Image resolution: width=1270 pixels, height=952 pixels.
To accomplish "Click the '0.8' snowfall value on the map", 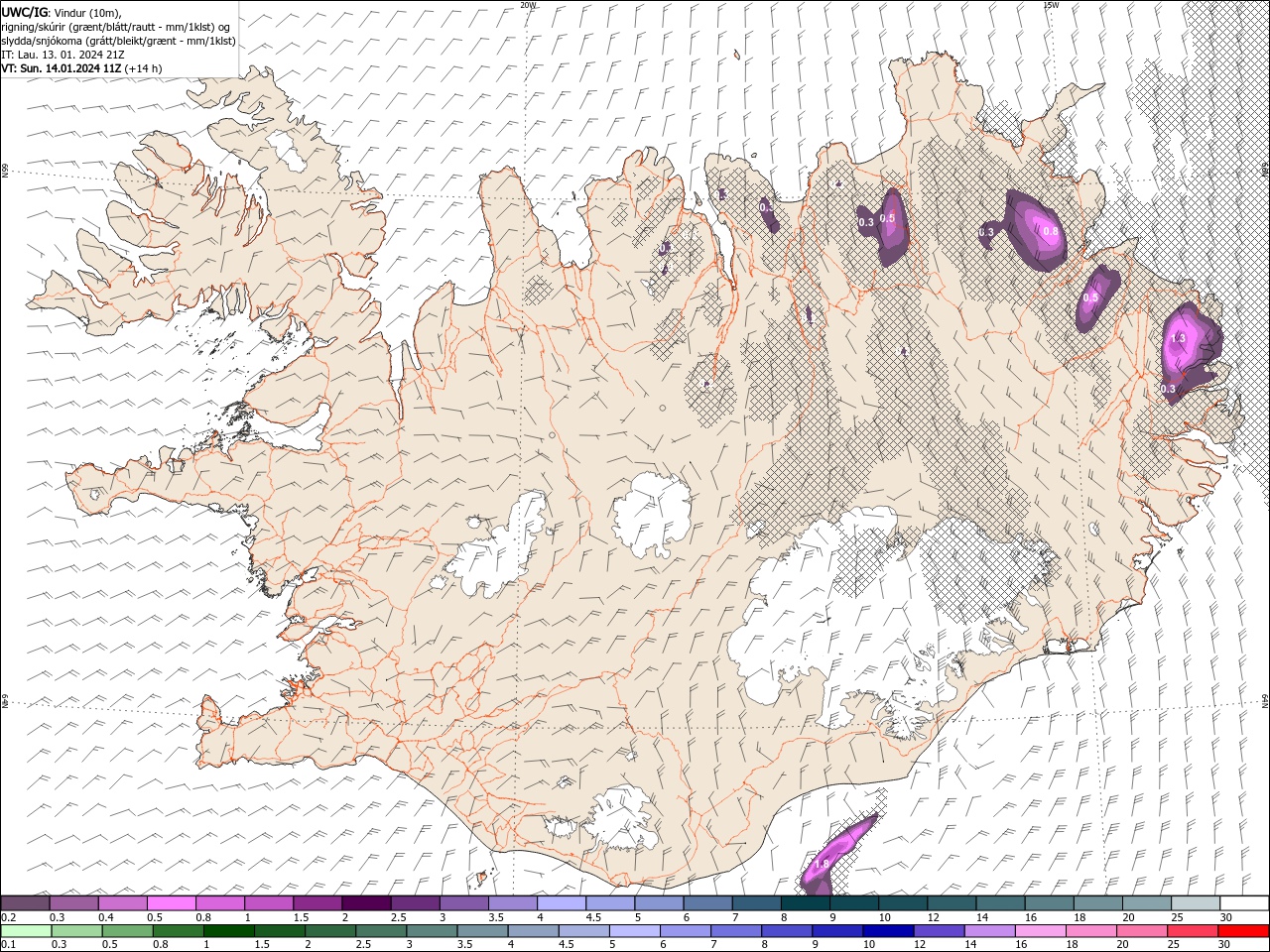I will 1051,231.
